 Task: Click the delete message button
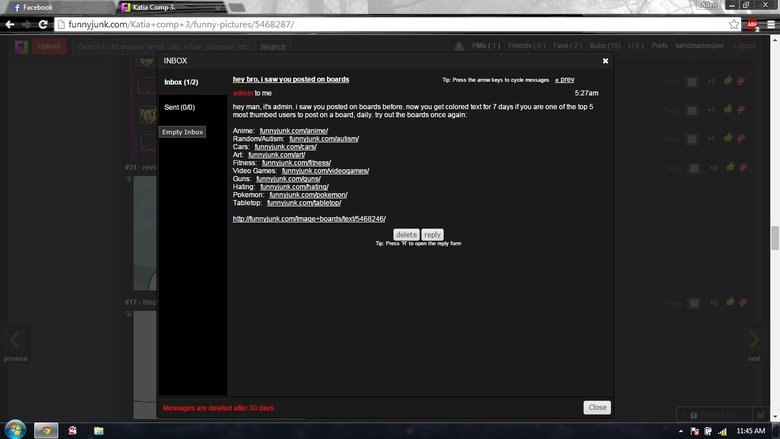point(406,234)
